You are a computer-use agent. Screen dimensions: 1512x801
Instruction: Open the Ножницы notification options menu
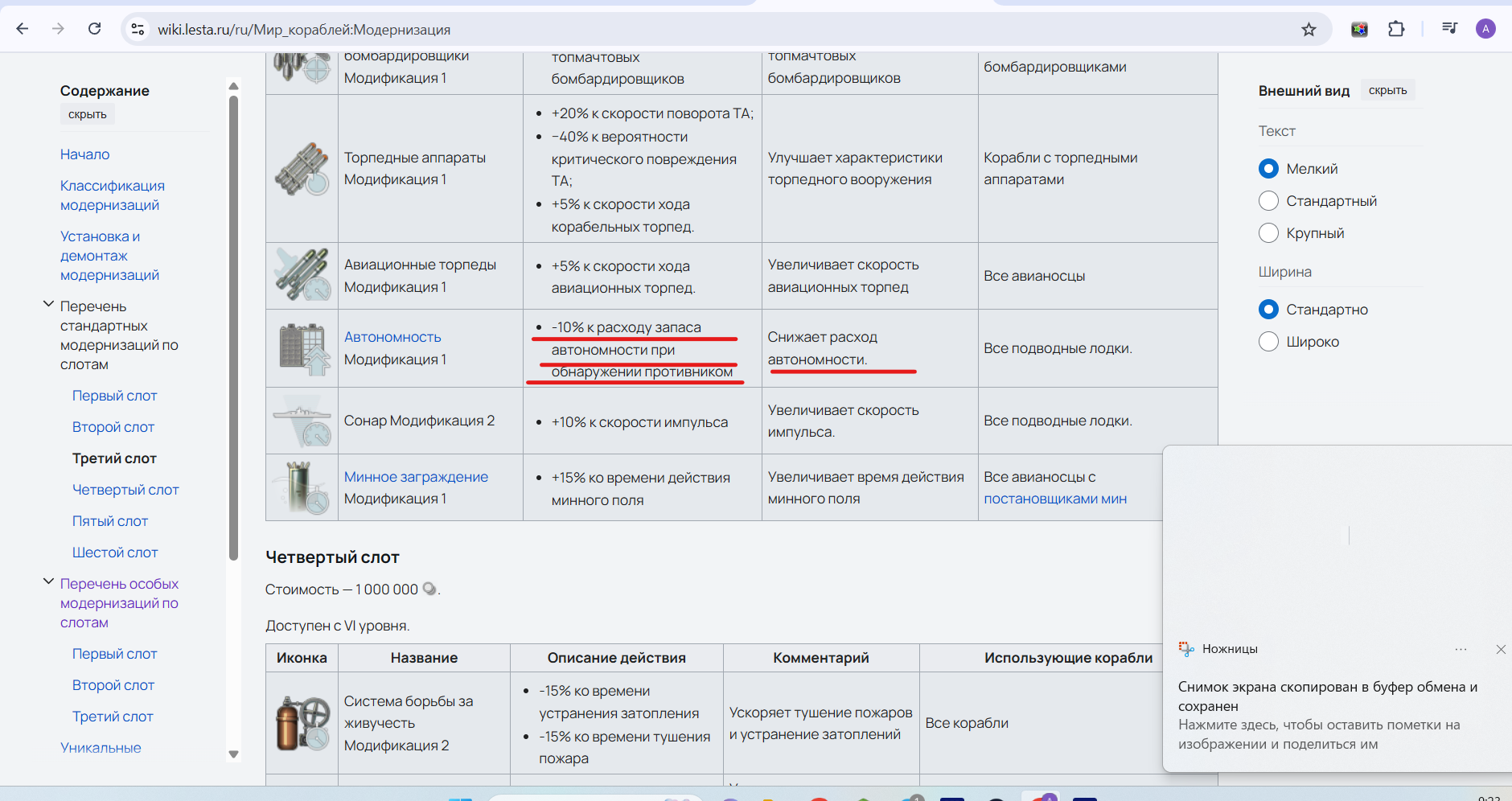click(x=1461, y=649)
